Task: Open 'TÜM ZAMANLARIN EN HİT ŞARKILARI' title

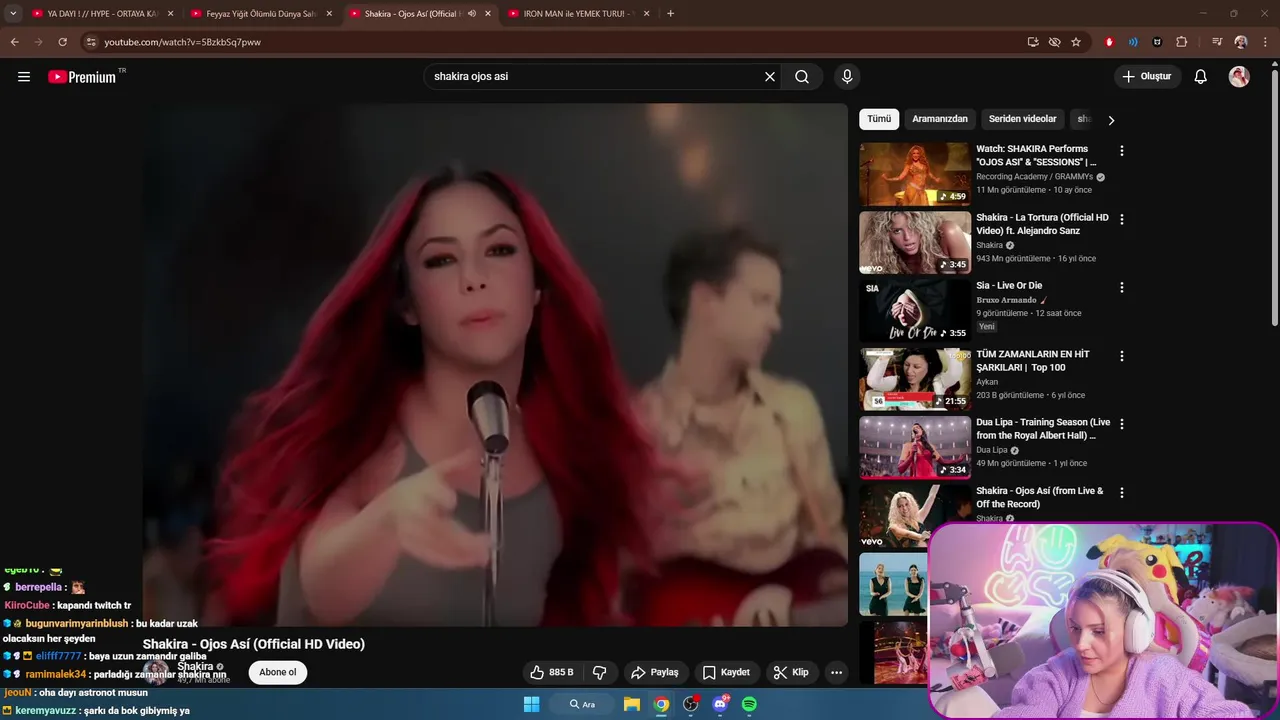Action: [1033, 360]
